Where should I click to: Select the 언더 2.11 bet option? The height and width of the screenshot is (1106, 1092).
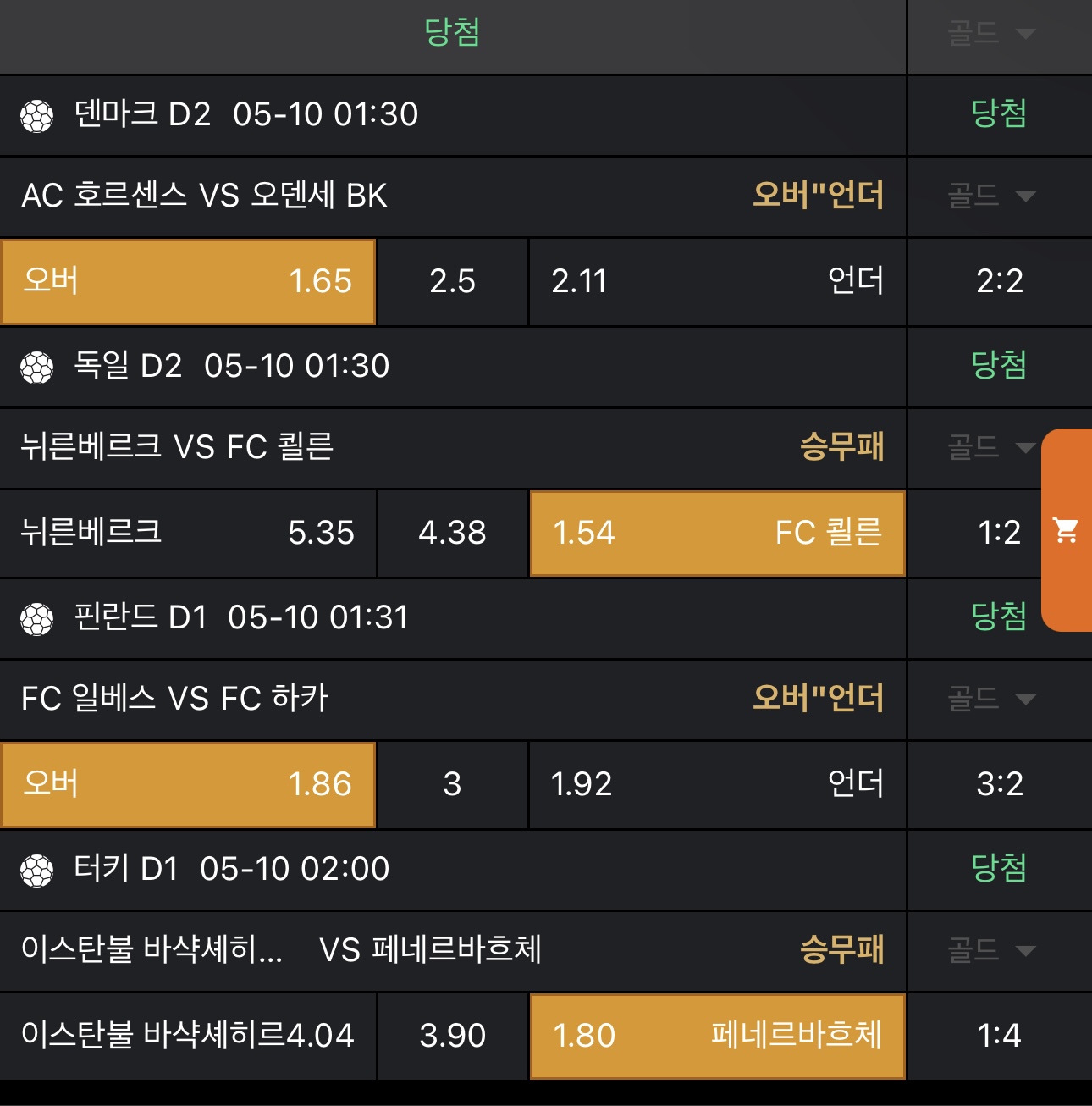pyautogui.click(x=717, y=282)
